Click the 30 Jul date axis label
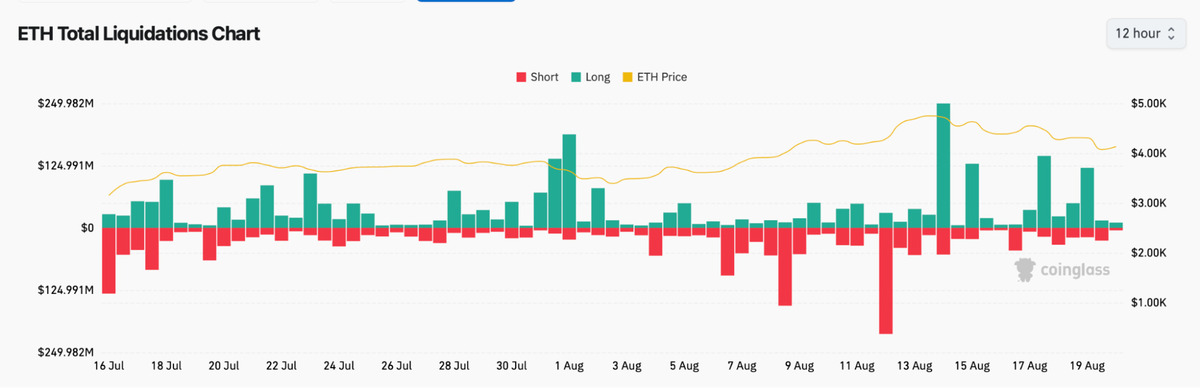Viewport: 1200px width, 388px height. [x=511, y=366]
